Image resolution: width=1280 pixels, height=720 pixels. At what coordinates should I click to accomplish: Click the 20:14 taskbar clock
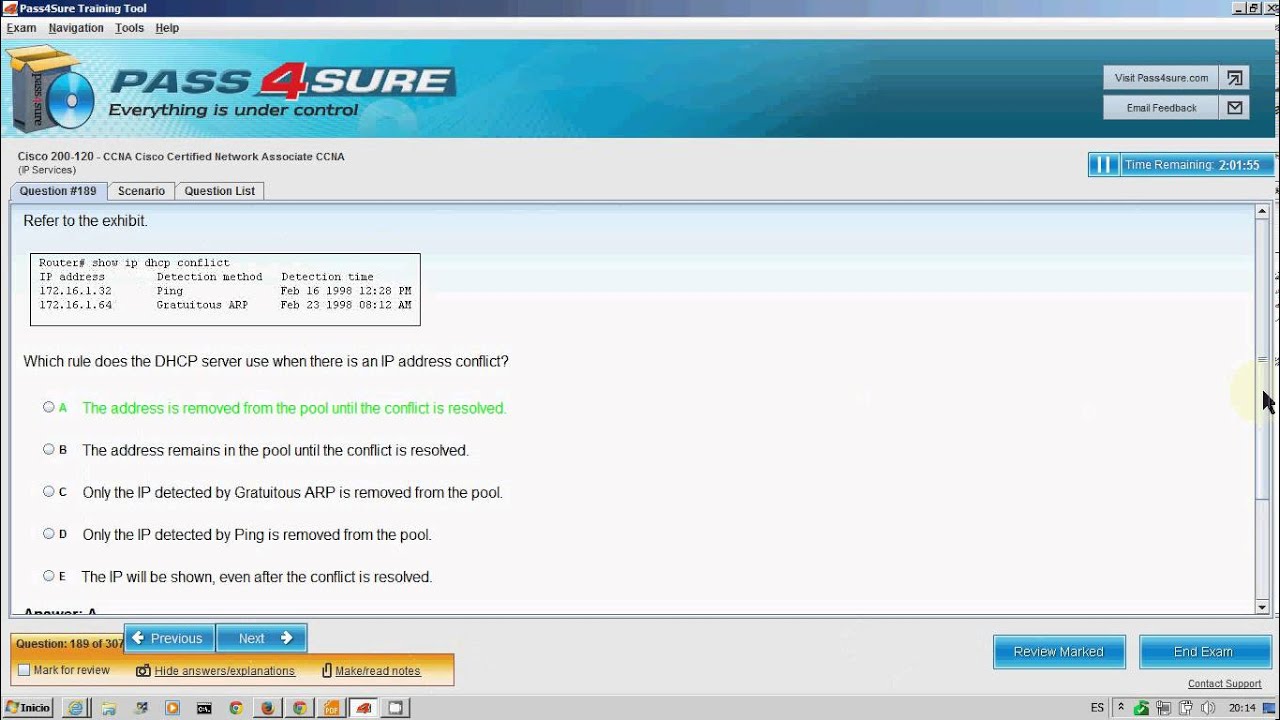pos(1242,708)
